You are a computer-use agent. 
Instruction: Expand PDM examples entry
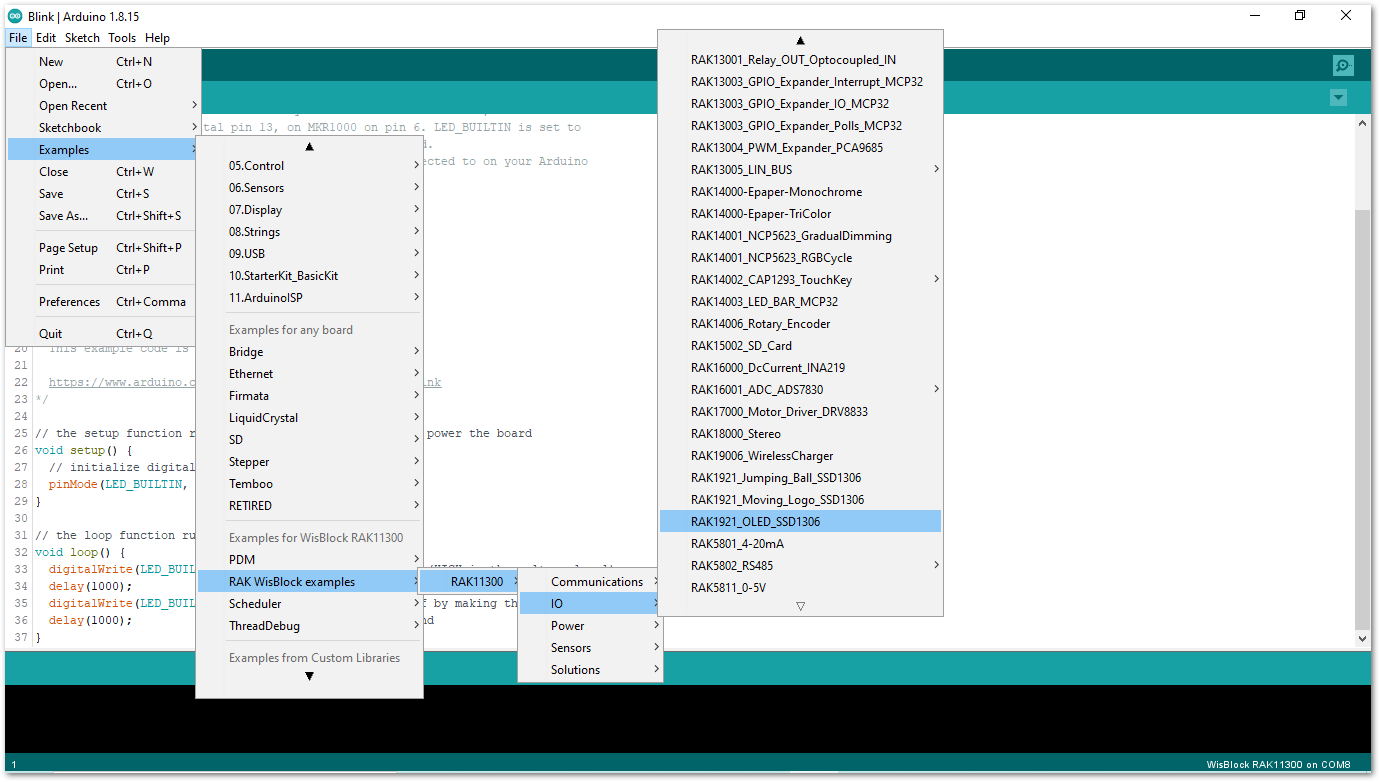[x=310, y=560]
